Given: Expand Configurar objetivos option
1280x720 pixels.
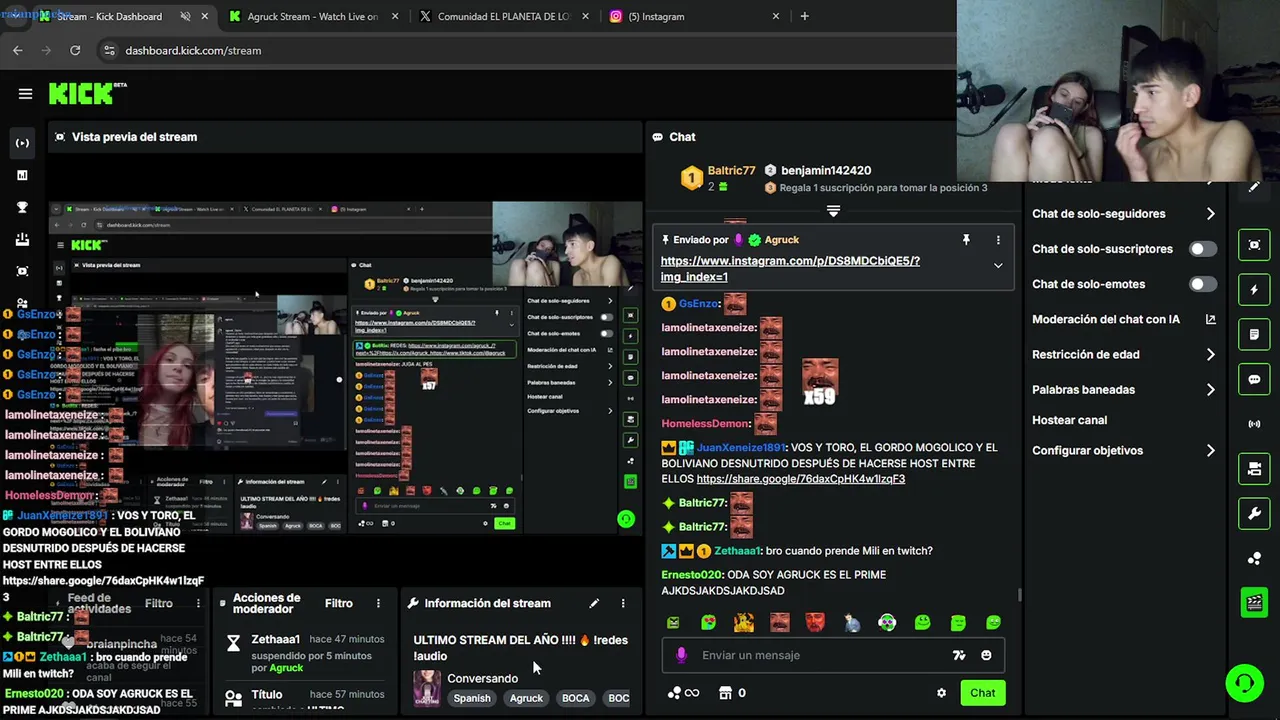Looking at the screenshot, I should [1124, 451].
